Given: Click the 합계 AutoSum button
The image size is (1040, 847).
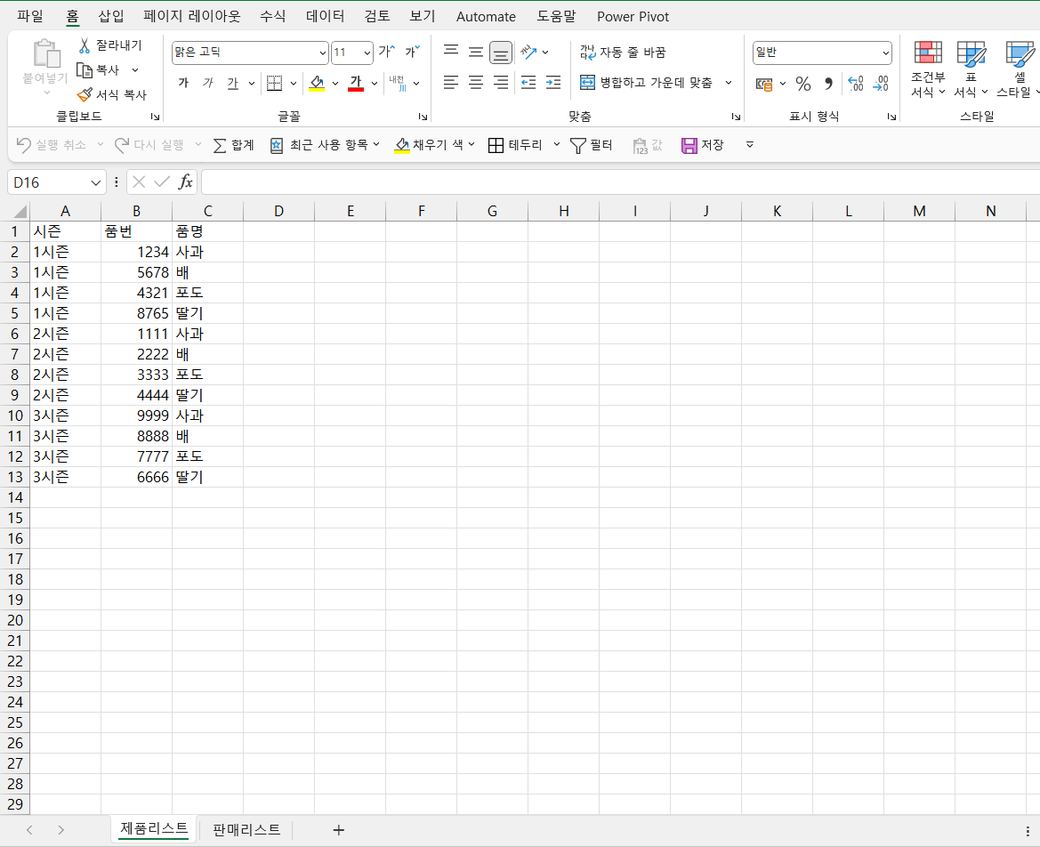Looking at the screenshot, I should tap(234, 146).
